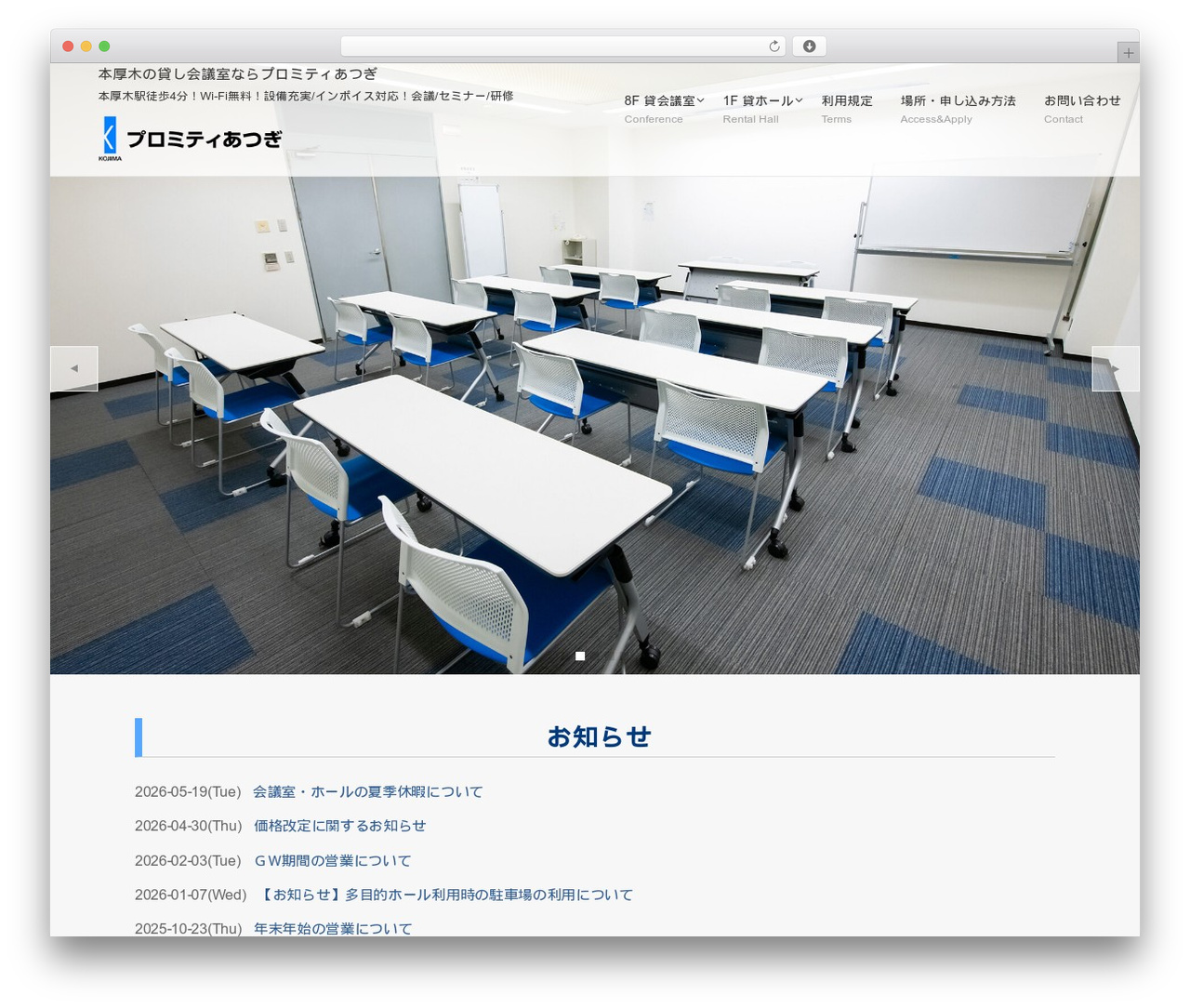Viewport: 1190px width, 1008px height.
Task: Open the 会議室・ホールの夏季休暇について notice
Action: tap(368, 792)
